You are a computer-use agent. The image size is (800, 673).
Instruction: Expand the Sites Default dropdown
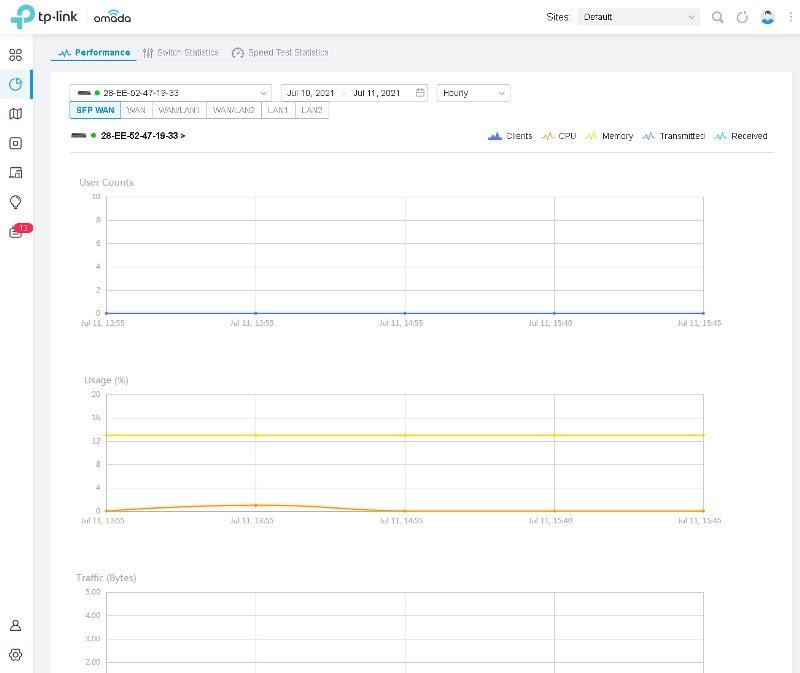638,17
